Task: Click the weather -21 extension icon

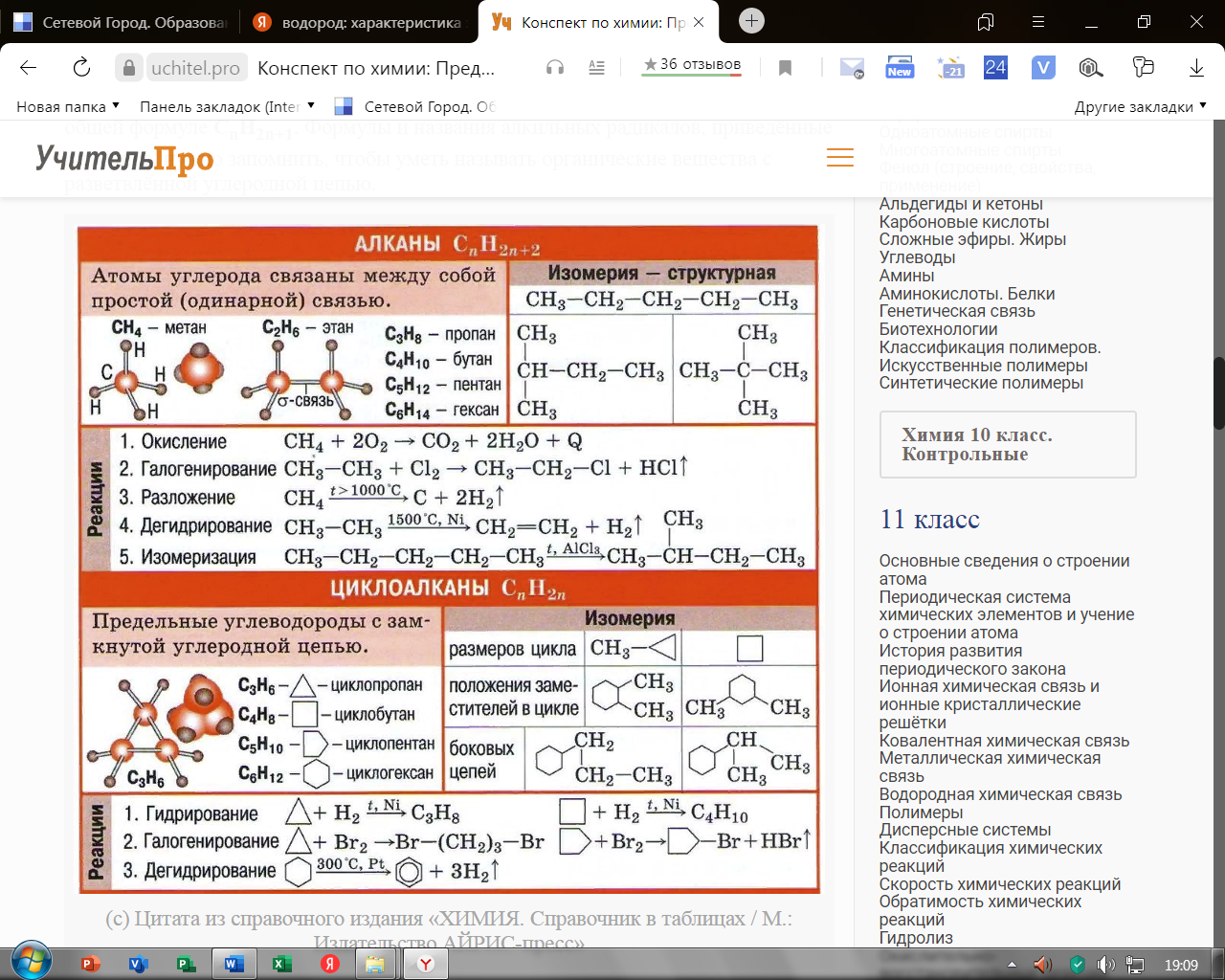Action: click(x=950, y=67)
